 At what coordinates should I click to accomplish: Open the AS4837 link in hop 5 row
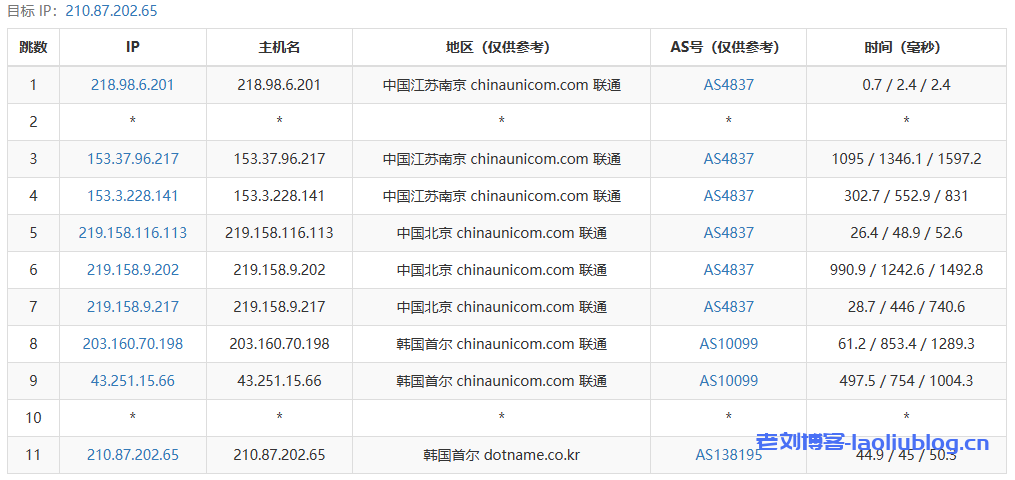pos(728,233)
